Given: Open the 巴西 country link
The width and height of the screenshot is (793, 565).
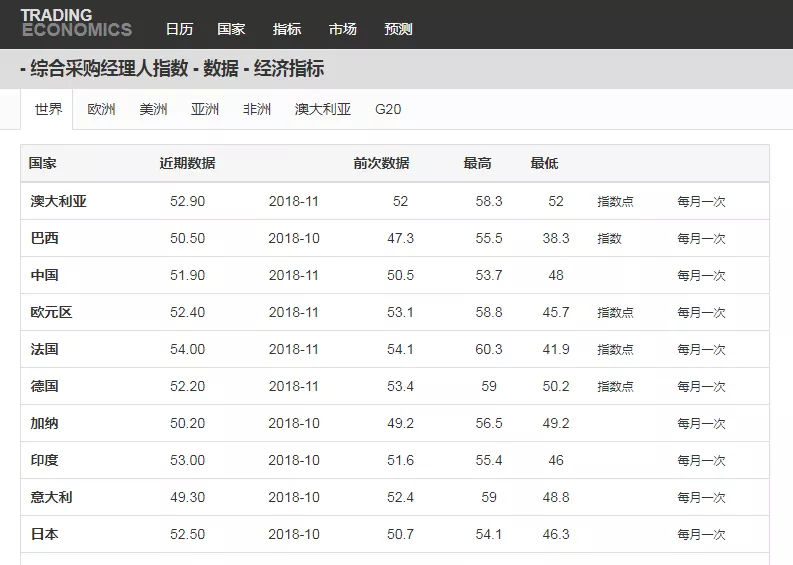Looking at the screenshot, I should [44, 238].
